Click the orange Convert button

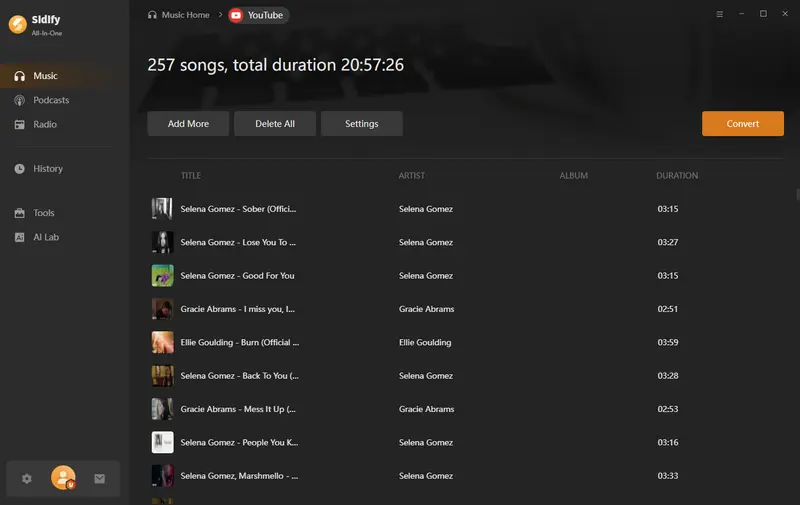click(742, 124)
